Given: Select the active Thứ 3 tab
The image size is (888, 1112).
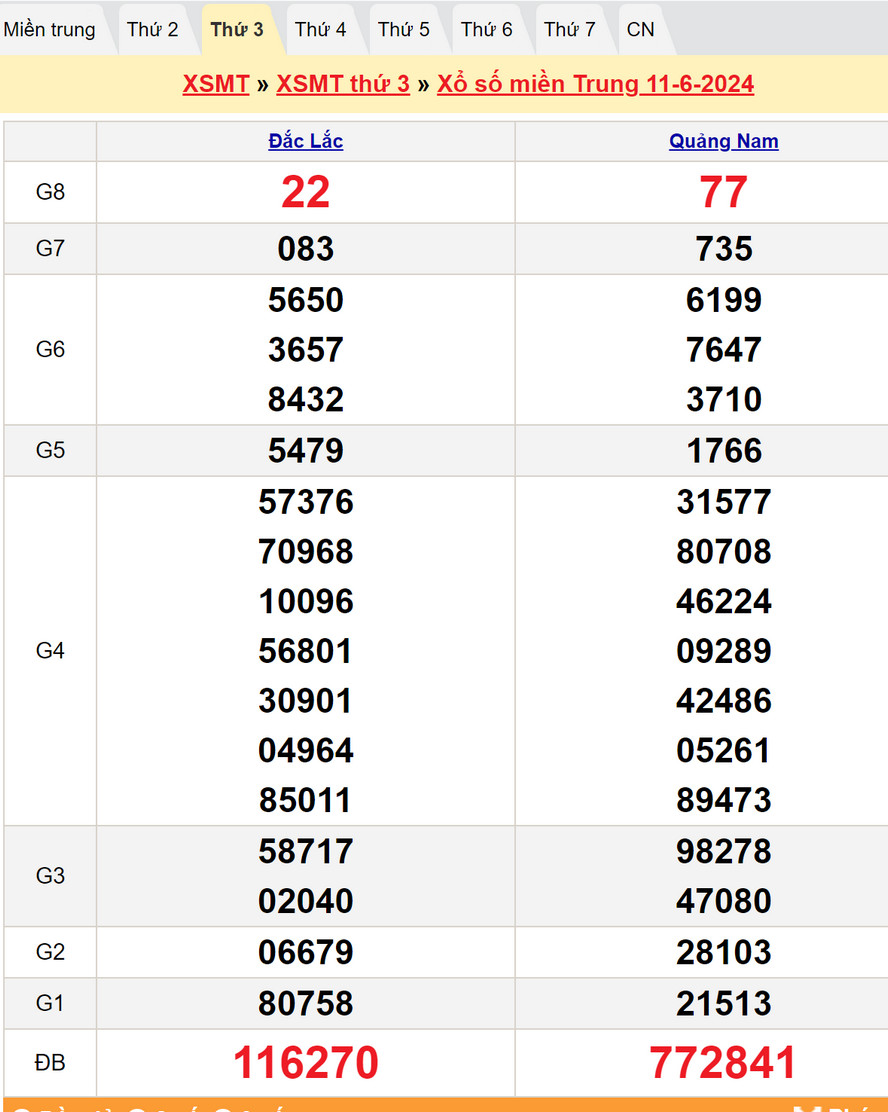Looking at the screenshot, I should pyautogui.click(x=237, y=30).
